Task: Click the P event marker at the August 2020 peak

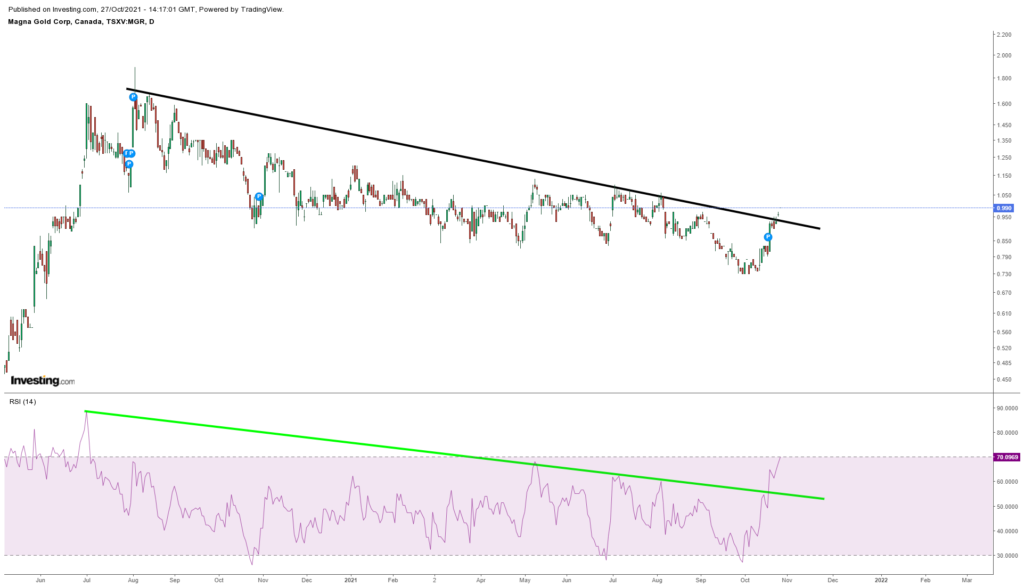Action: point(133,97)
